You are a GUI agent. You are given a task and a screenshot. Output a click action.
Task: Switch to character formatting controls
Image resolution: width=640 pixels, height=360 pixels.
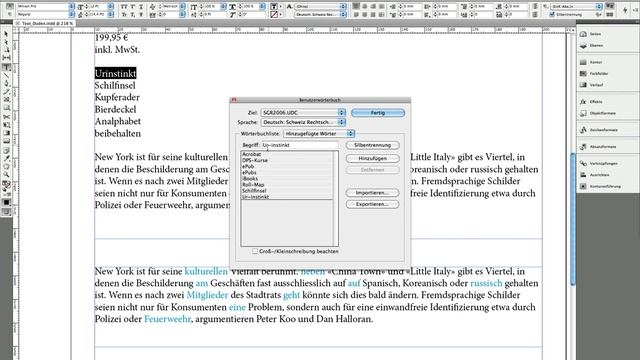9,7
